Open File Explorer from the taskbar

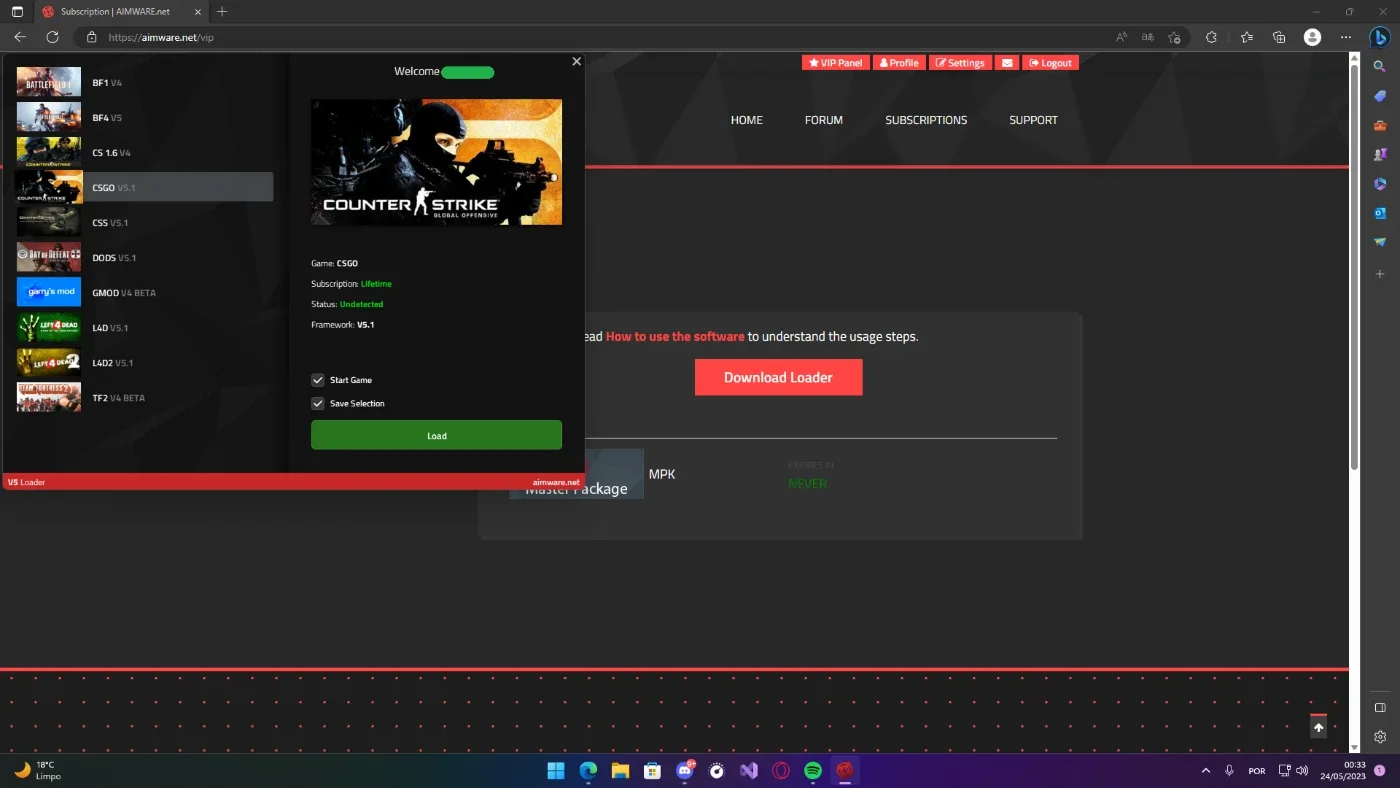(620, 770)
